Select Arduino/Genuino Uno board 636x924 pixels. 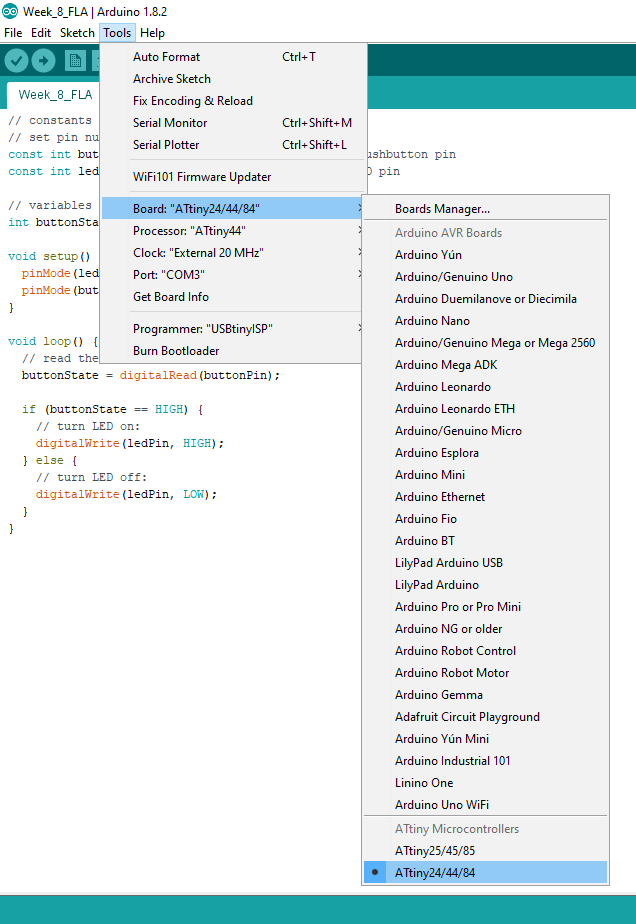(x=453, y=277)
